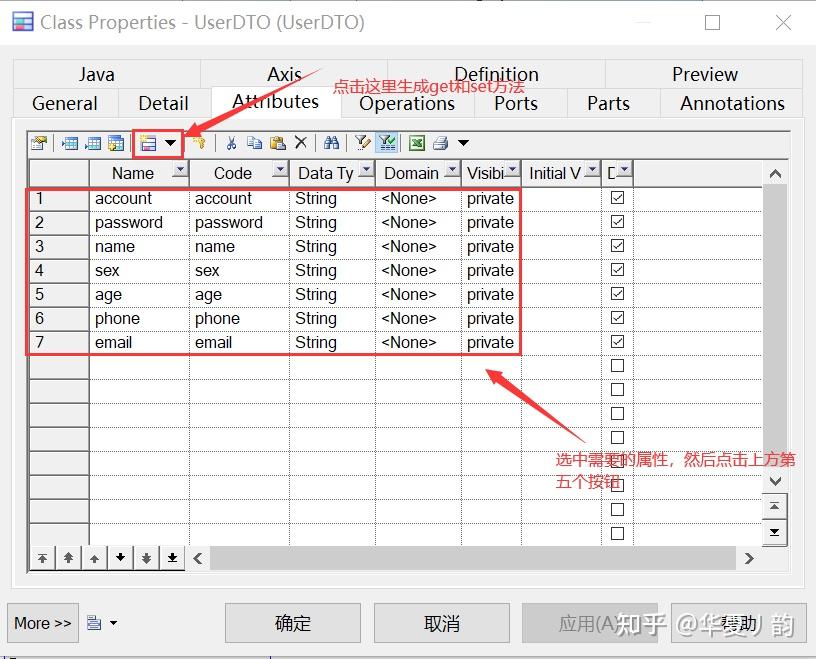Export attributes via the Excel icon
Image resolution: width=816 pixels, height=659 pixels.
[415, 142]
